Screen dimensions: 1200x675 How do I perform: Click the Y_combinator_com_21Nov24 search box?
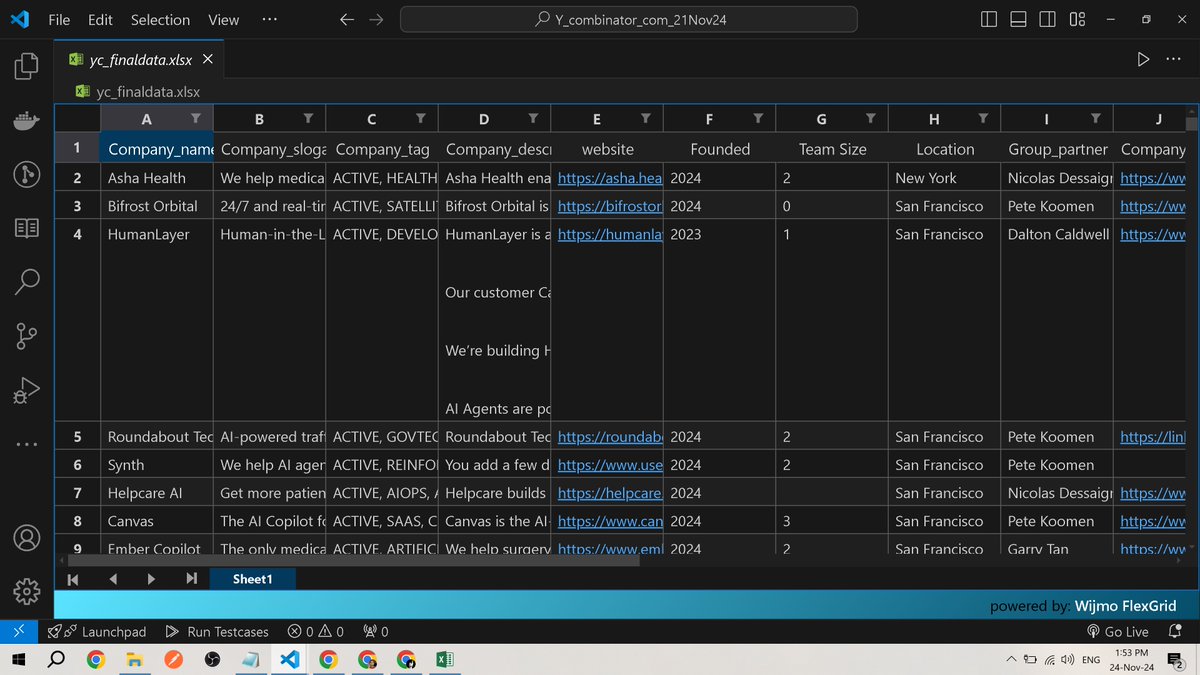[629, 19]
